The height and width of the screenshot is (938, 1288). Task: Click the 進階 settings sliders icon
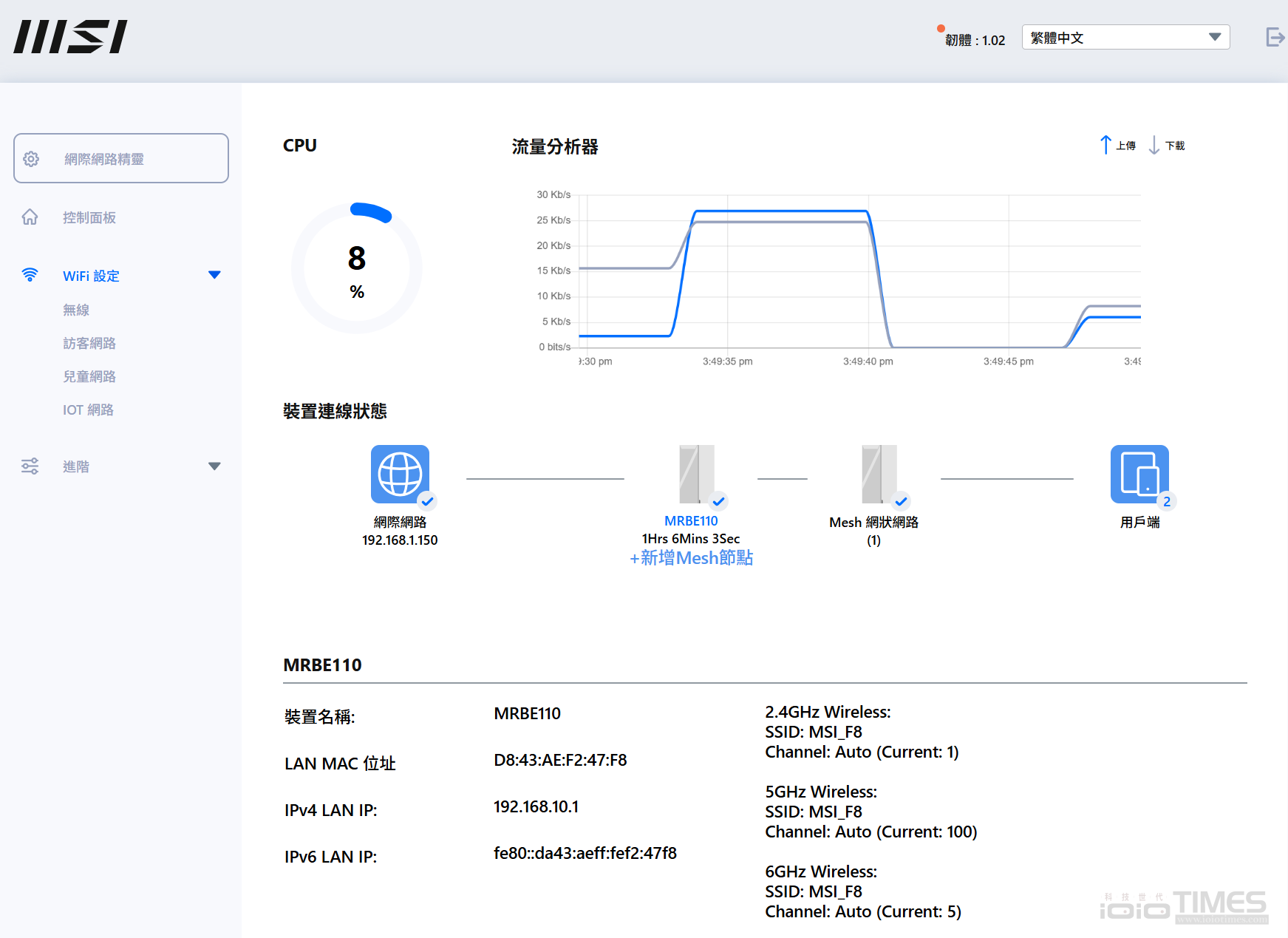tap(30, 466)
